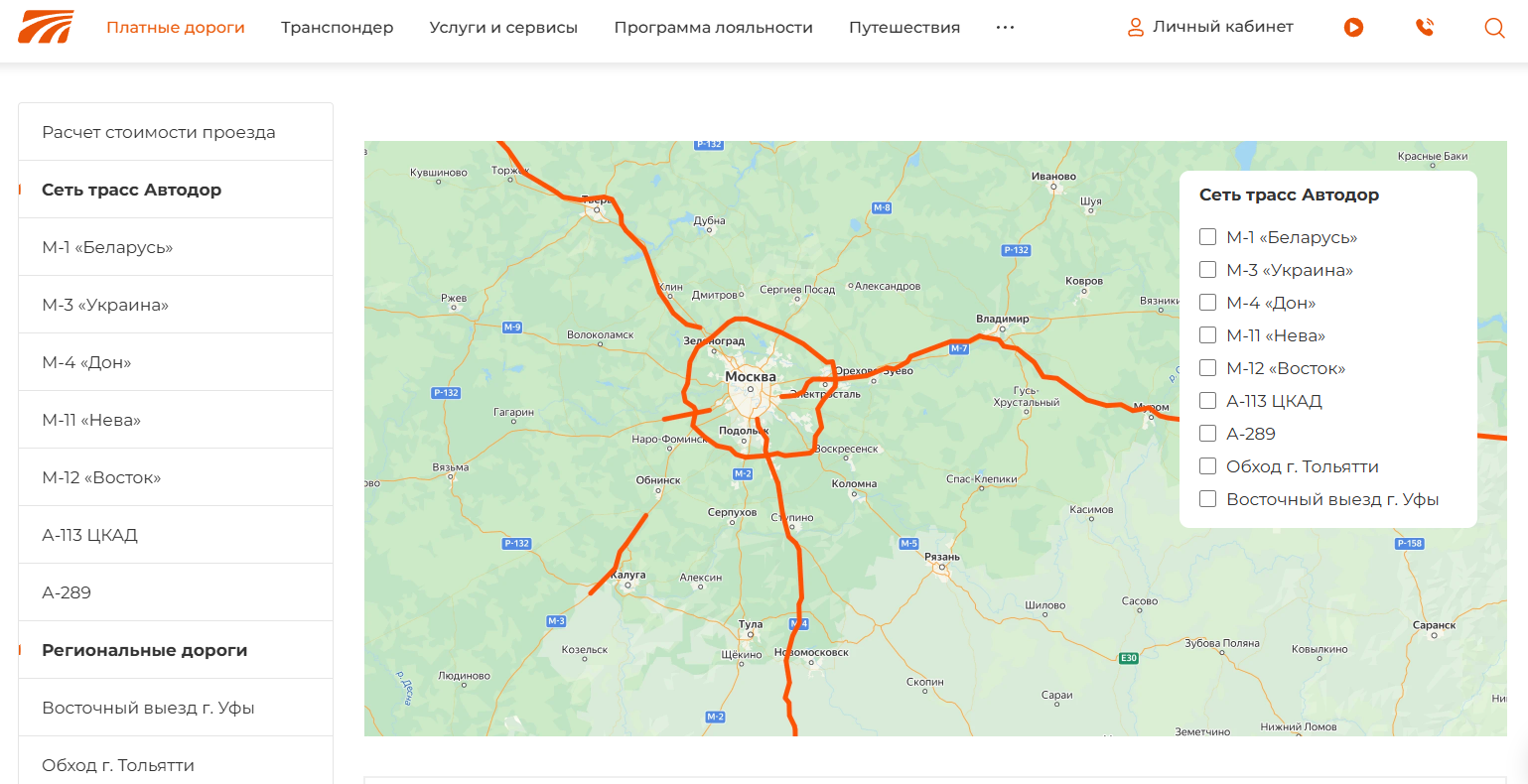Click Касимов town label on map

tap(1091, 510)
